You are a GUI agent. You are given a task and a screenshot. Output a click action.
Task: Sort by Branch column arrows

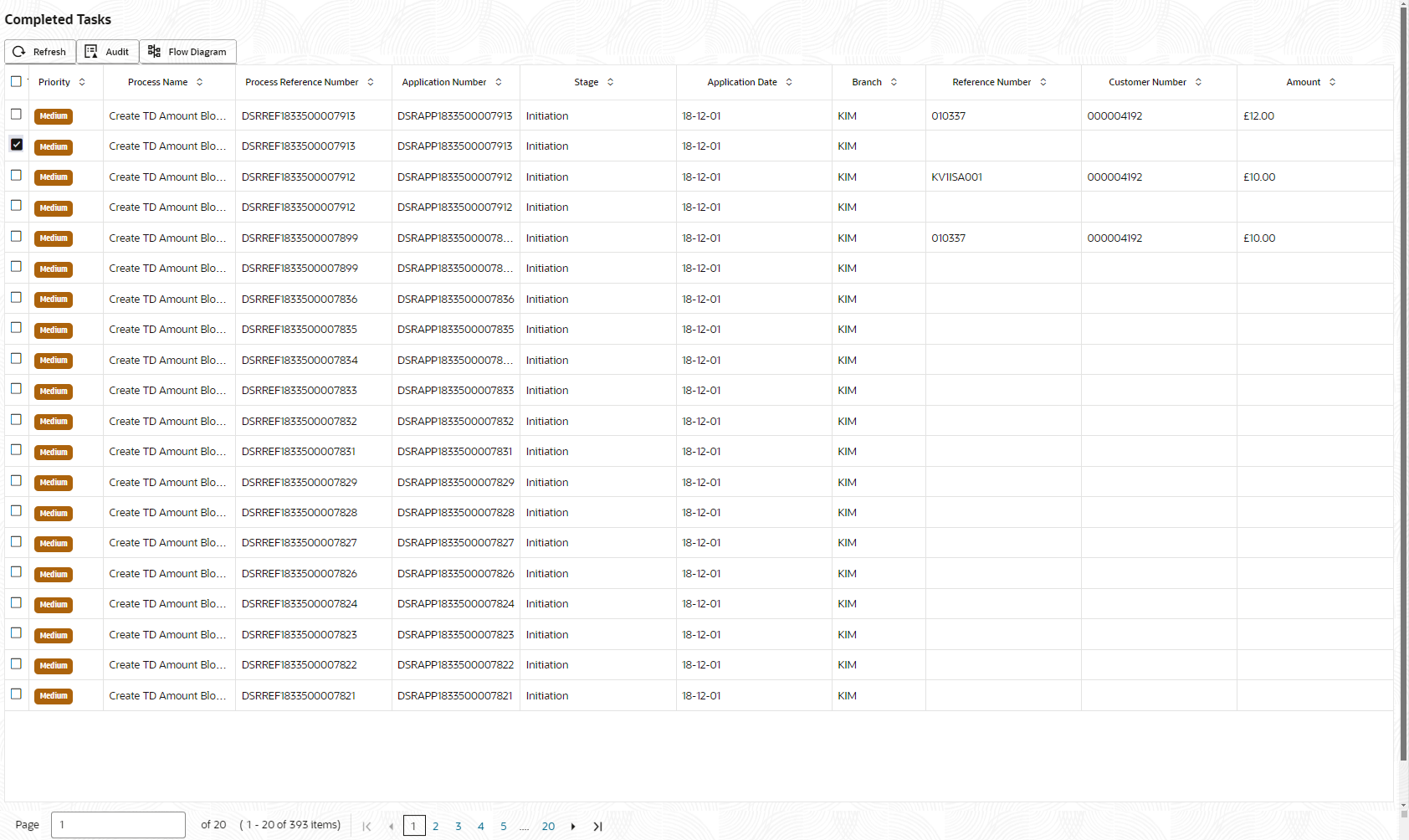click(894, 82)
